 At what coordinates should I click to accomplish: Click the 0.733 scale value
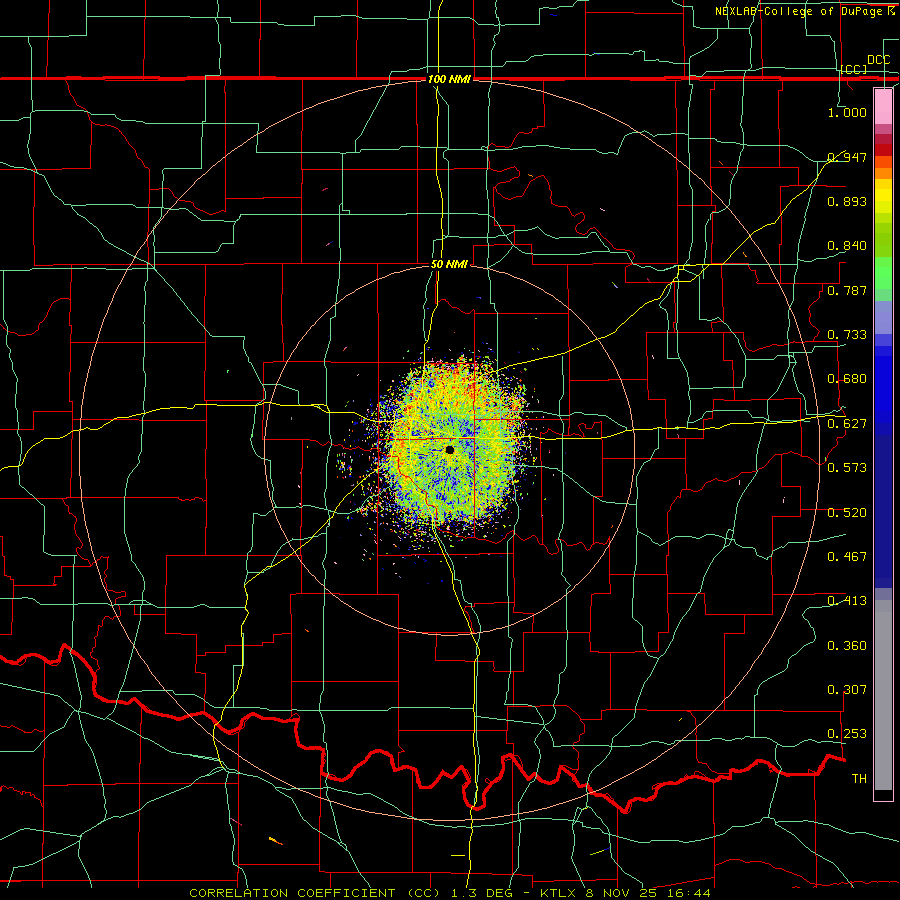[x=847, y=335]
